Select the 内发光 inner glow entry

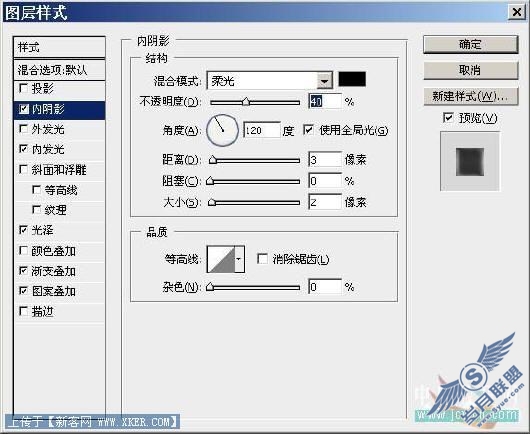point(59,149)
